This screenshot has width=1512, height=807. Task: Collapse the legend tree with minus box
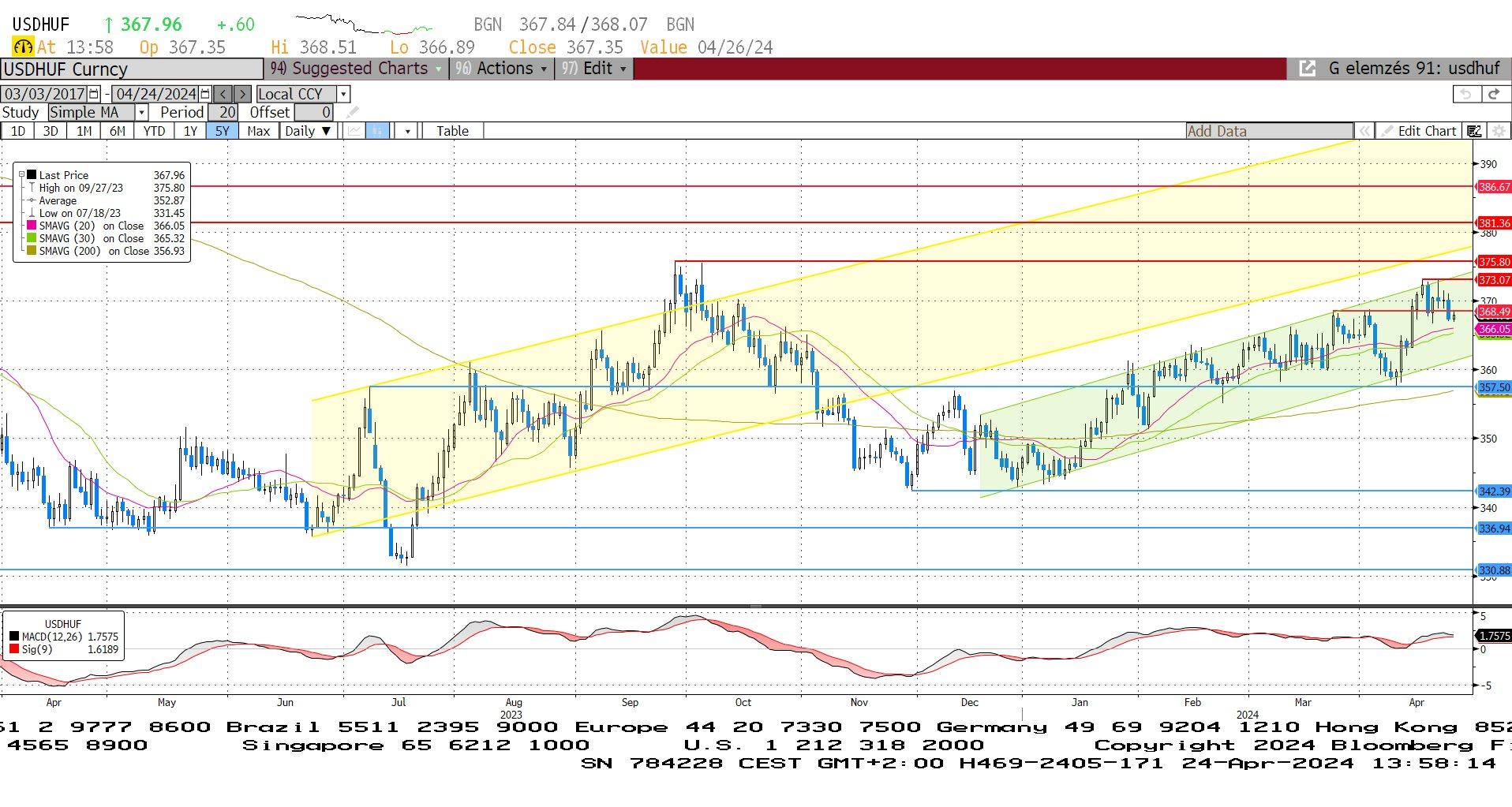(x=22, y=175)
